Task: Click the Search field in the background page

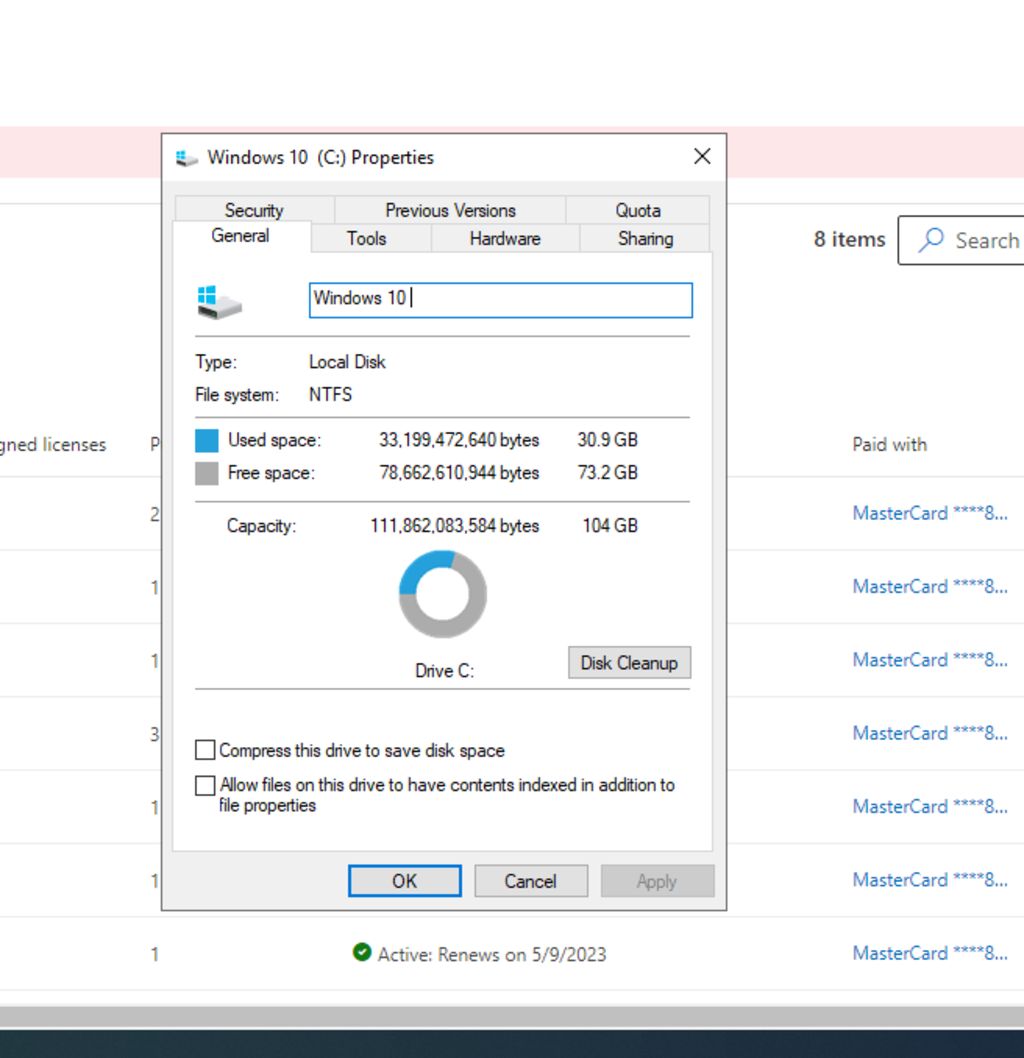Action: [961, 240]
